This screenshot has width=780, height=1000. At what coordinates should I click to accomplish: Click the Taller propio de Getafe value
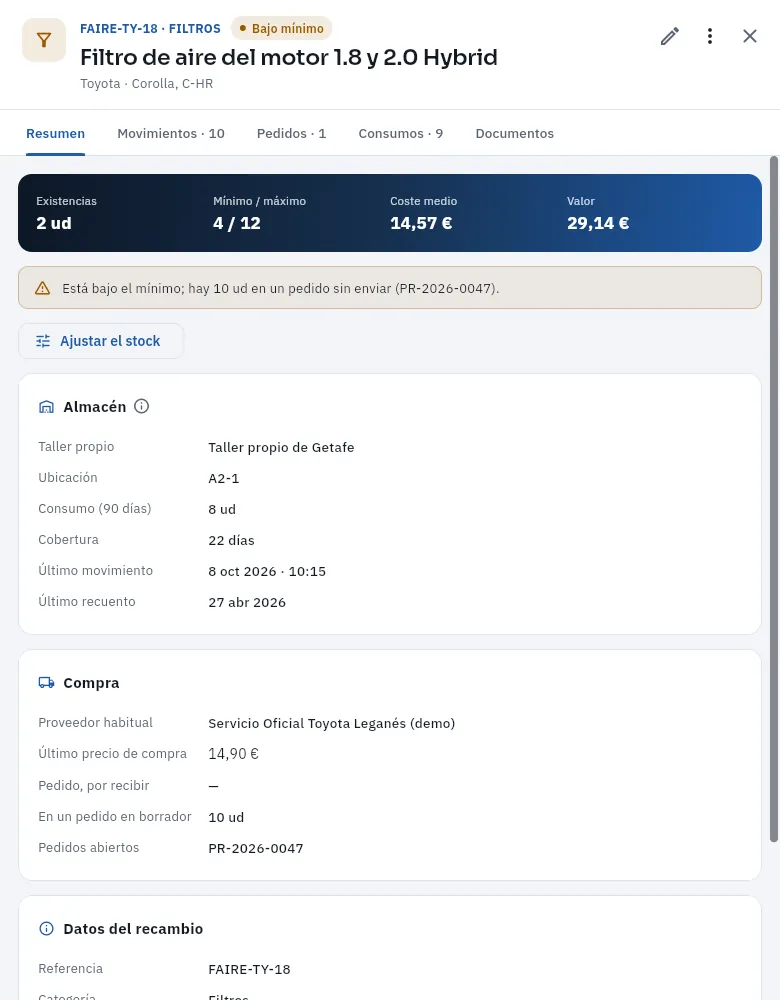[281, 447]
